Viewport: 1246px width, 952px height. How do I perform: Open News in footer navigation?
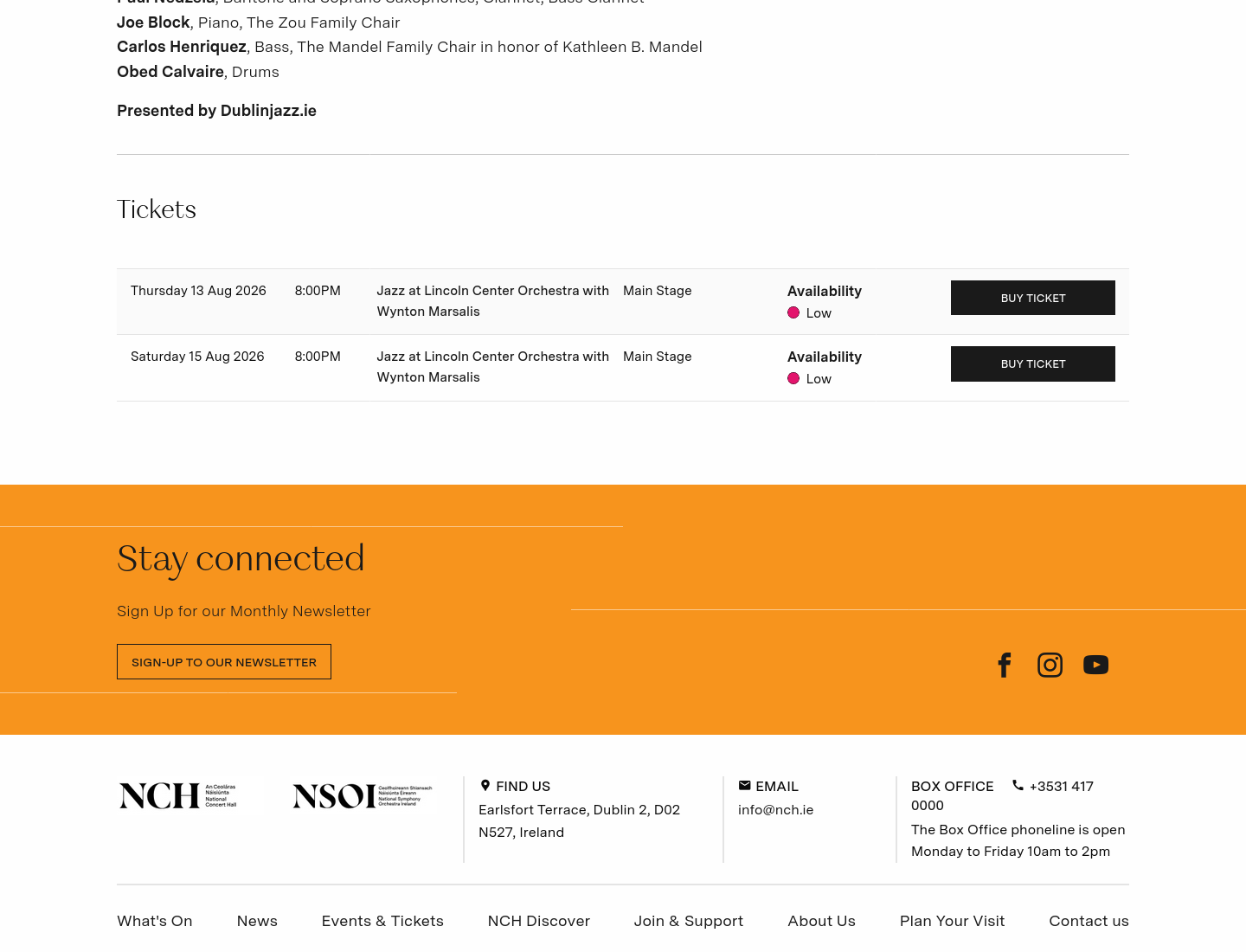tap(257, 921)
